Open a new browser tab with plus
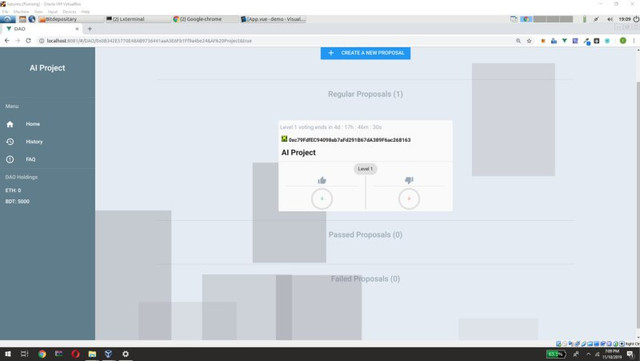 [90, 29]
